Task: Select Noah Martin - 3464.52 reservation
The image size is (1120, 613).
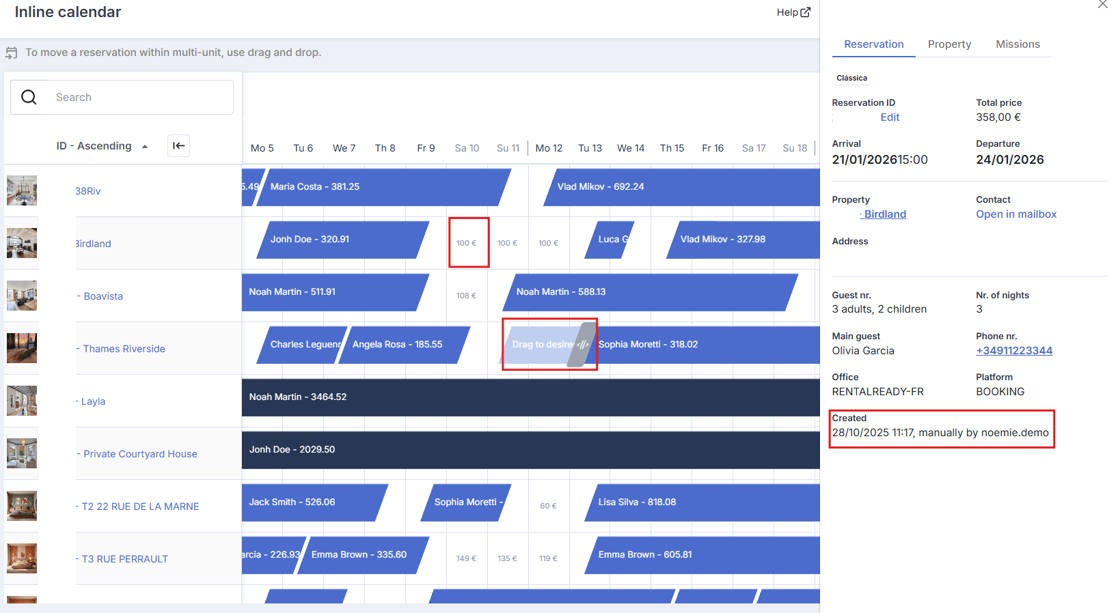Action: 531,397
